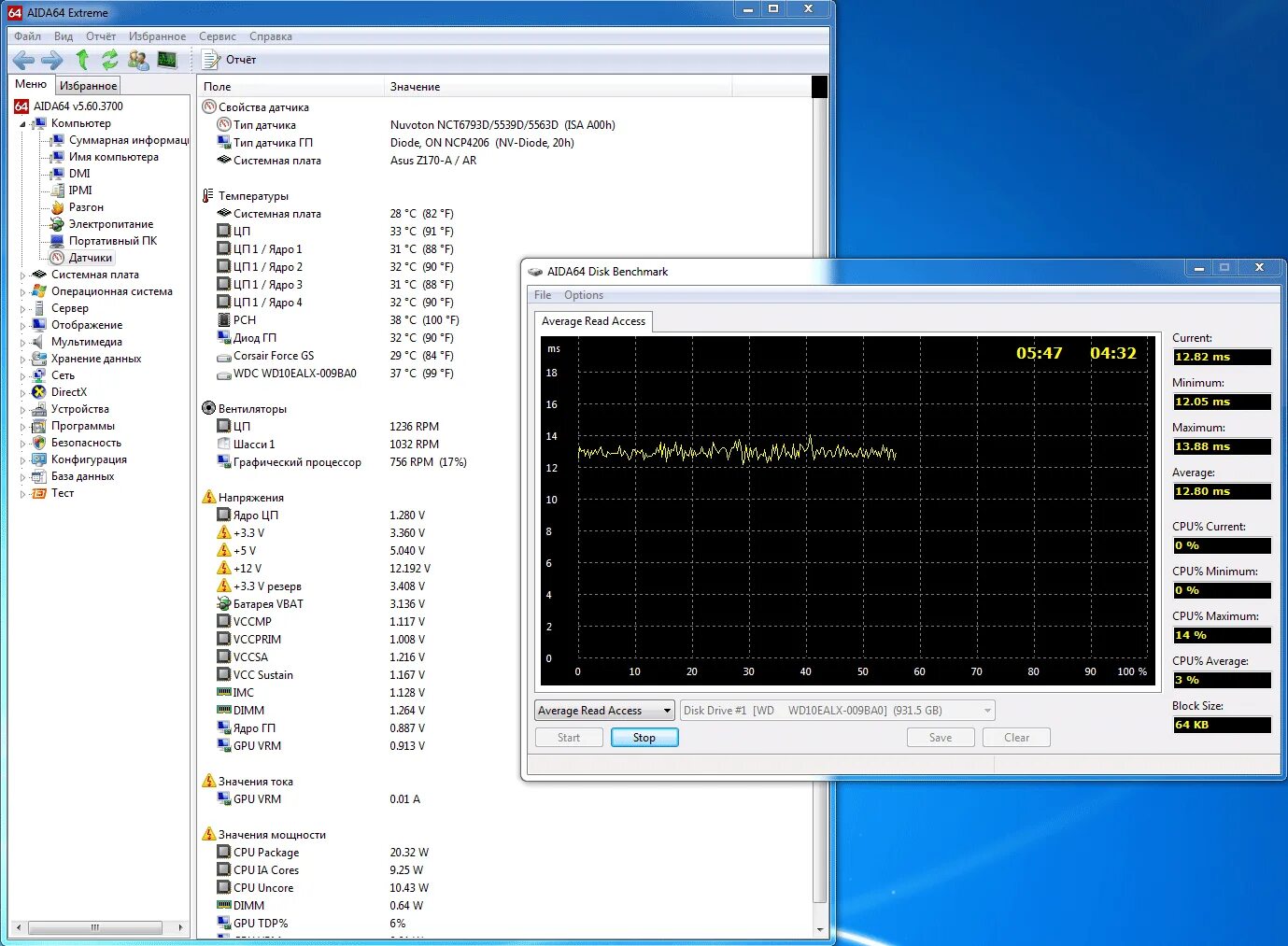This screenshot has height=946, width=1288.
Task: Expand the Операционная система tree node
Action: pos(23,292)
